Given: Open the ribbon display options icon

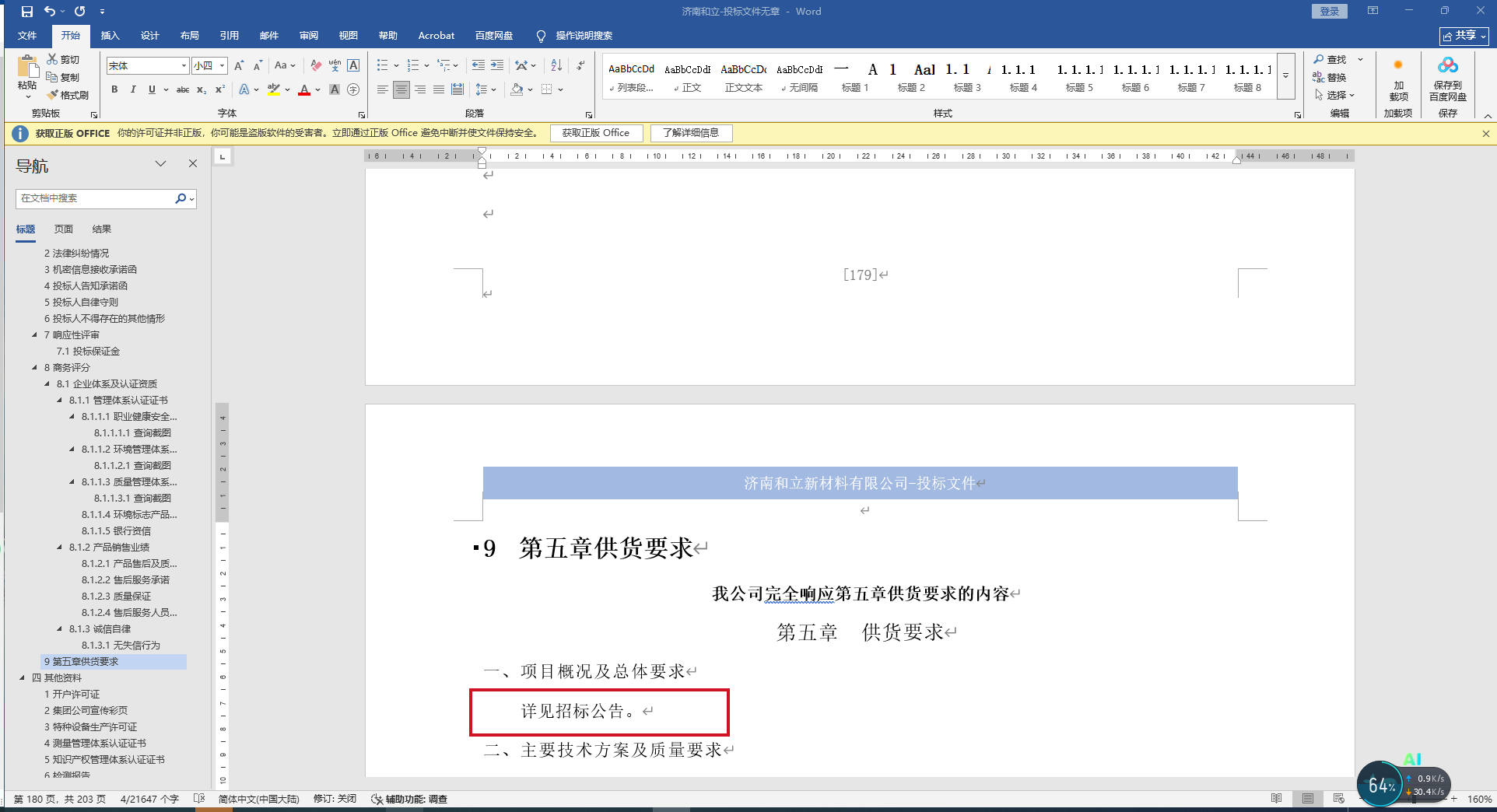Looking at the screenshot, I should point(1373,11).
